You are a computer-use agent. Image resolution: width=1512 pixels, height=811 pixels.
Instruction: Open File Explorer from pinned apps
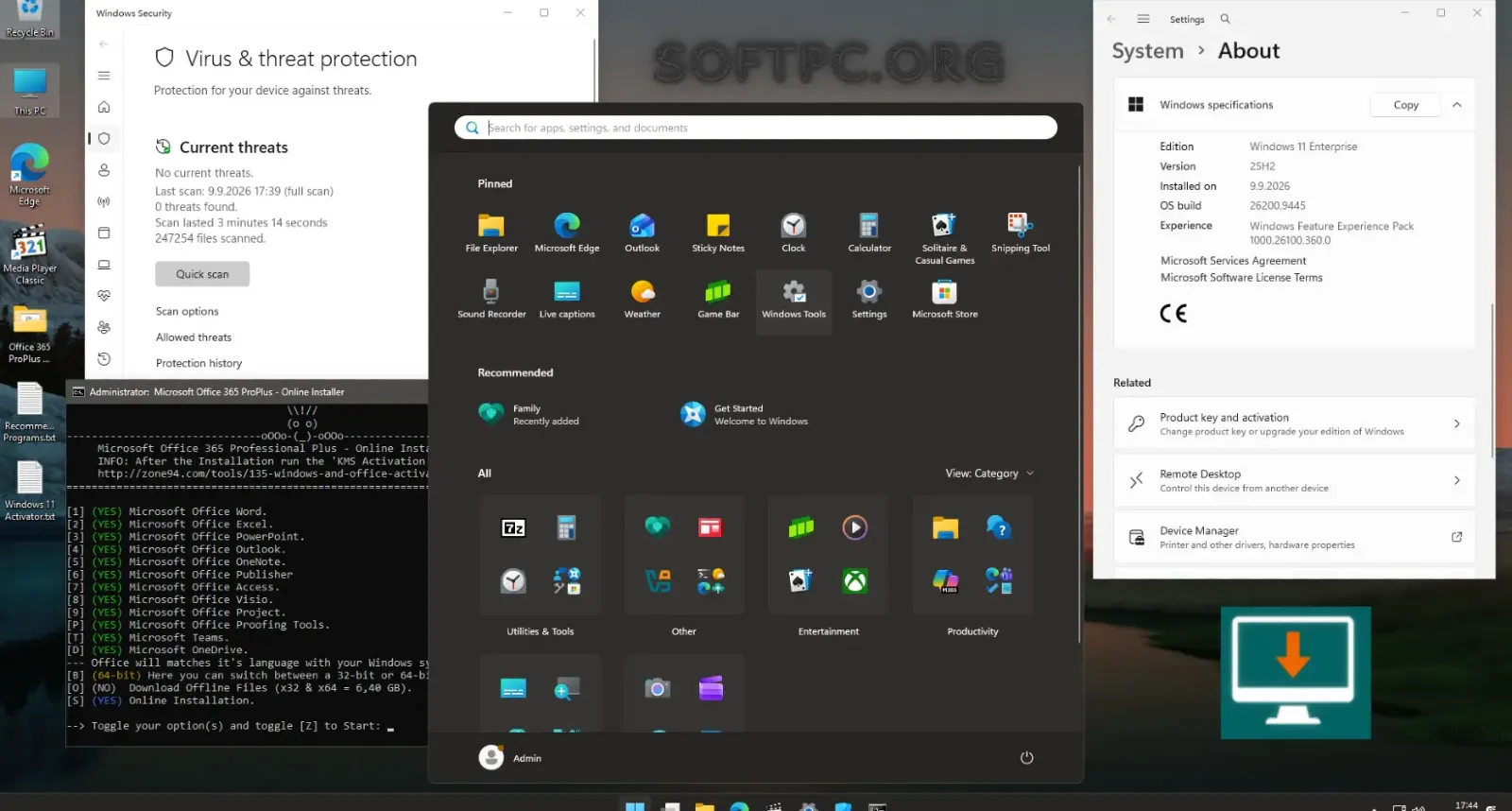click(x=491, y=233)
